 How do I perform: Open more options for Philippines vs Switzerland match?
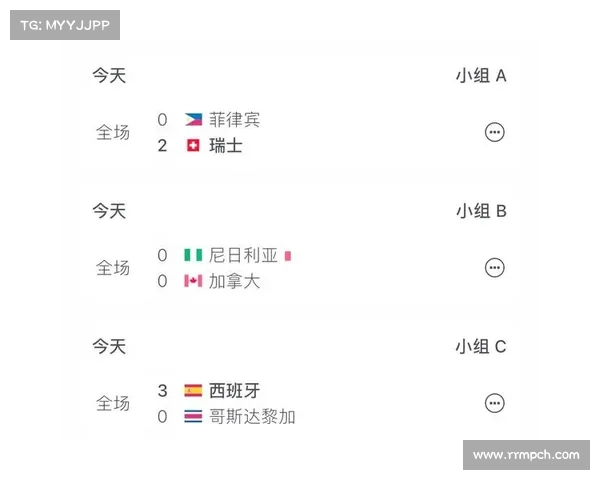[494, 132]
